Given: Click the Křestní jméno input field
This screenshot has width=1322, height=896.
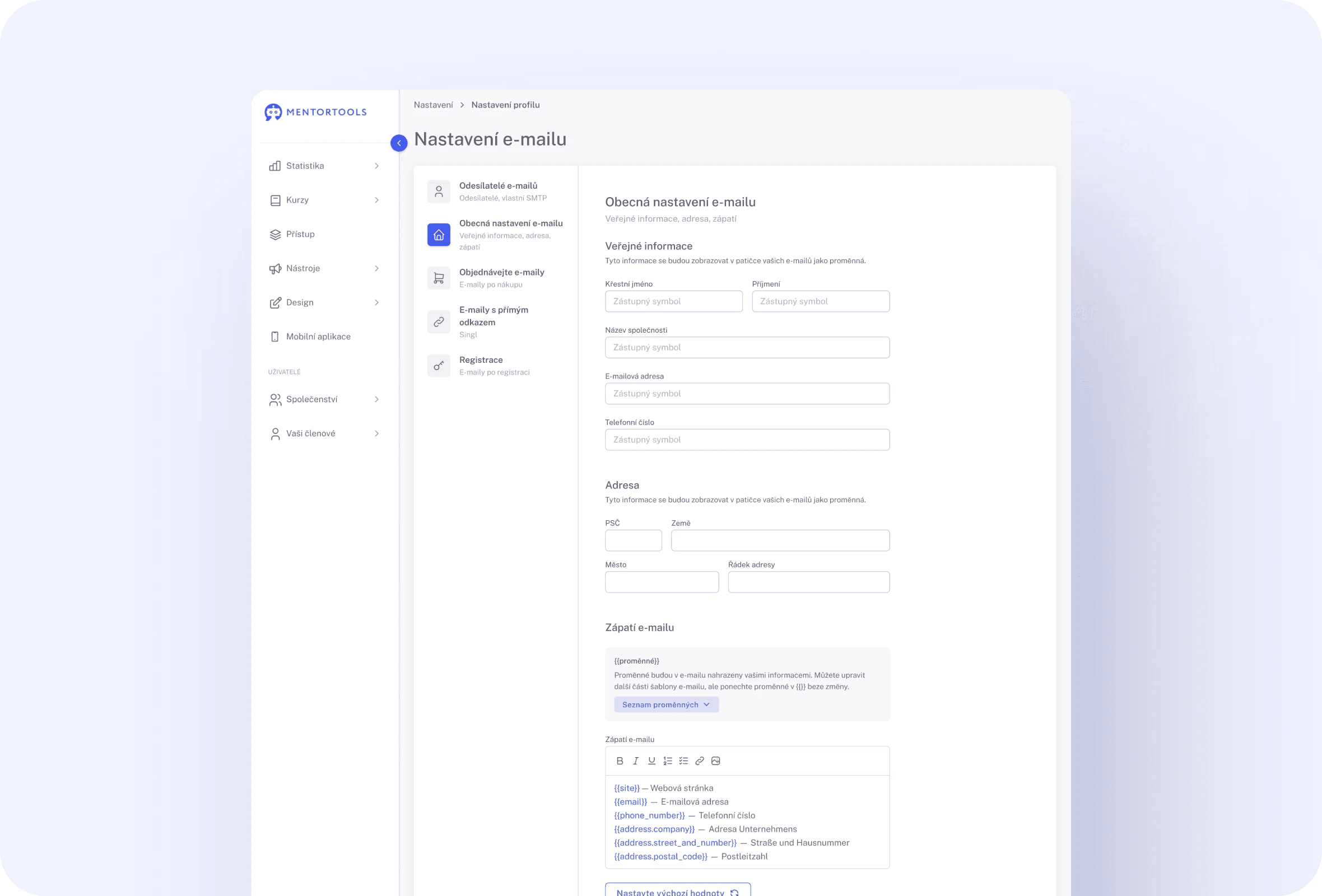Looking at the screenshot, I should (673, 301).
